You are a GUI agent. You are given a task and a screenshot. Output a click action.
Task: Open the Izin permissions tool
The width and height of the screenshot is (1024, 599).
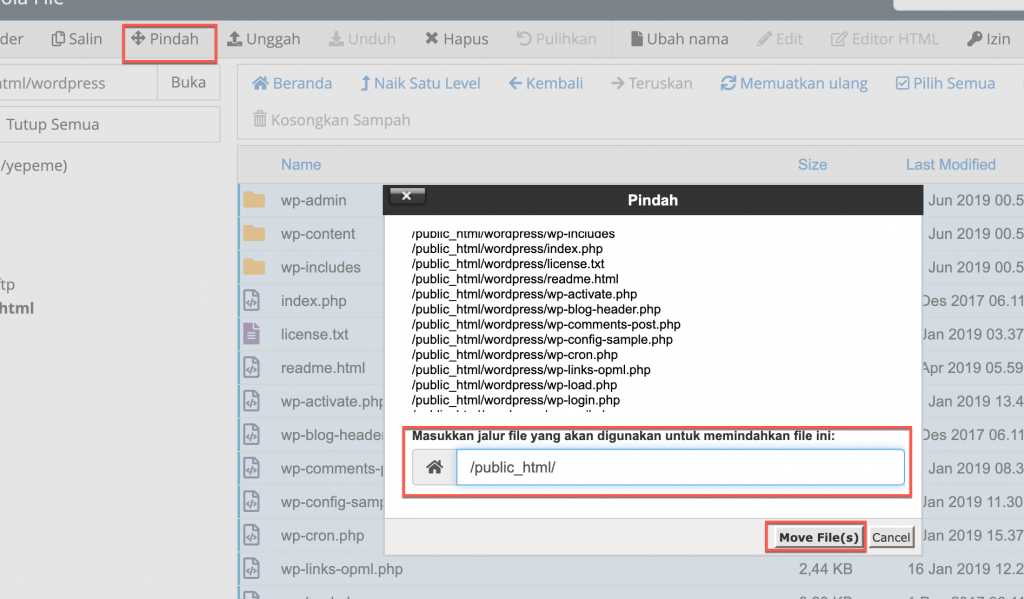point(988,40)
